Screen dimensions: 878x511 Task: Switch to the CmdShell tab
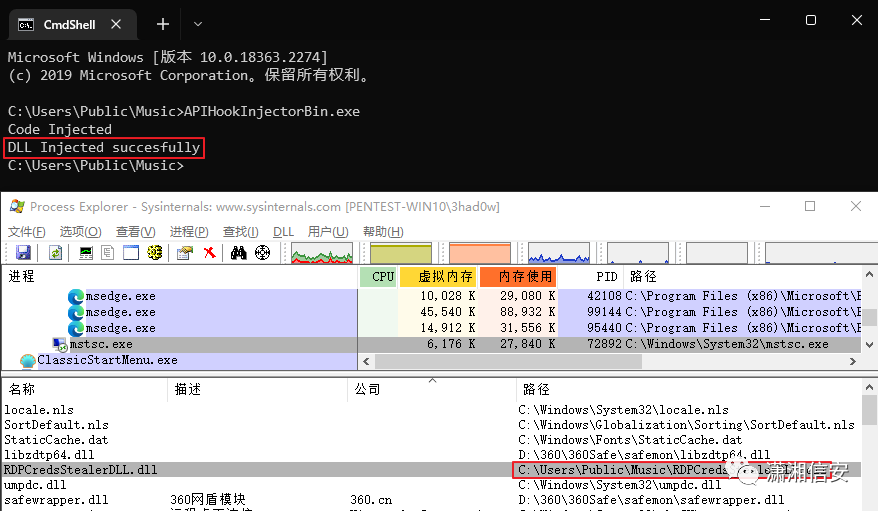[72, 25]
